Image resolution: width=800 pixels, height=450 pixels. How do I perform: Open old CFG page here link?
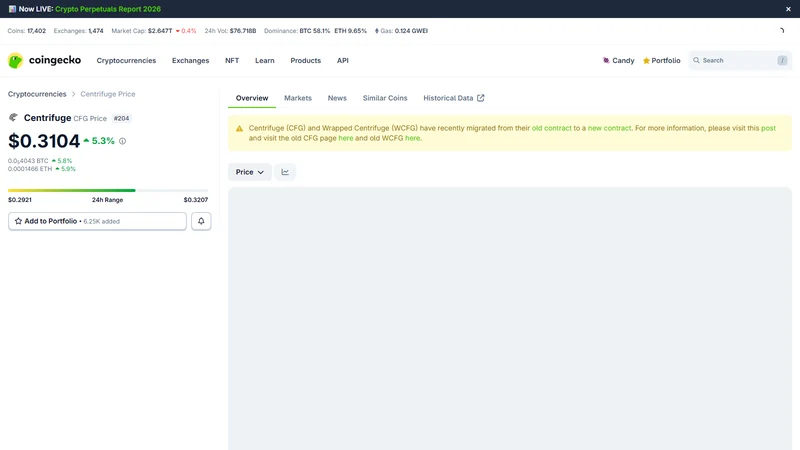[x=345, y=138]
